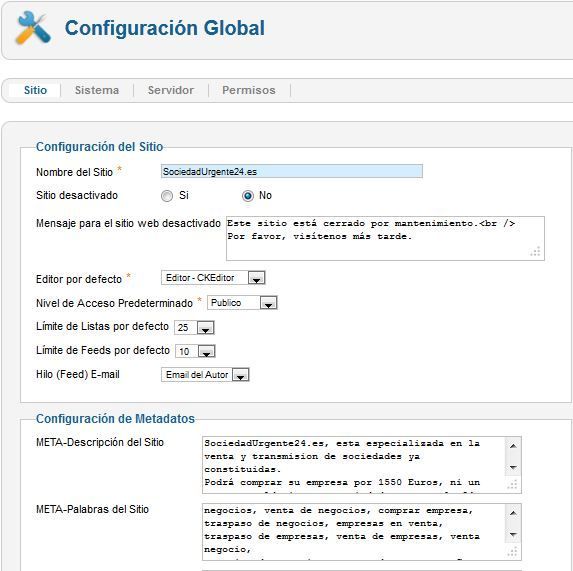The height and width of the screenshot is (571, 573).
Task: Click the Configuración Global tools icon
Action: pos(33,28)
